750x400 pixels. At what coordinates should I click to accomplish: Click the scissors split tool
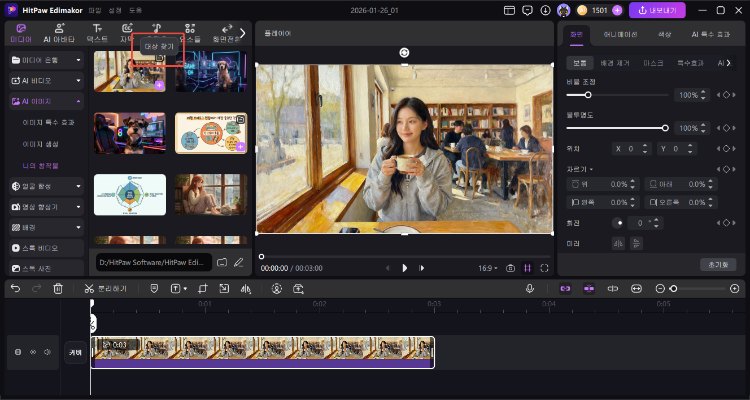(89, 288)
